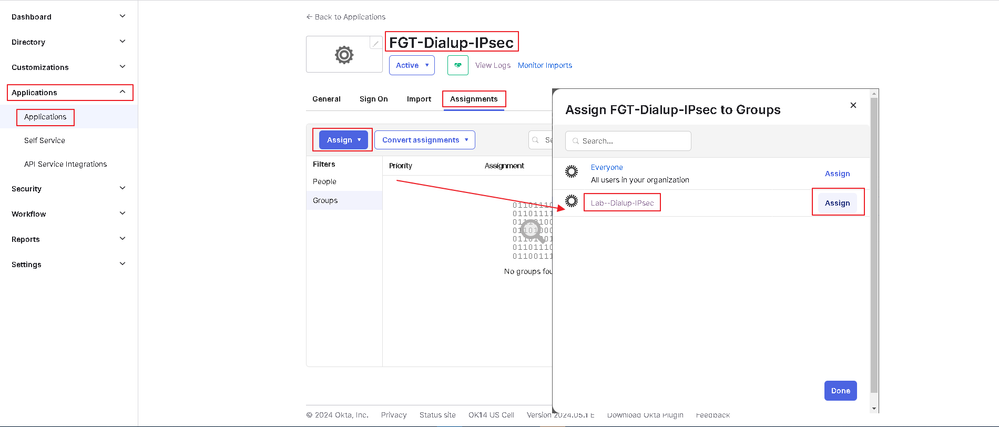Click the Lab--Dialup-IPsec group gear icon
999x427 pixels.
coord(572,202)
